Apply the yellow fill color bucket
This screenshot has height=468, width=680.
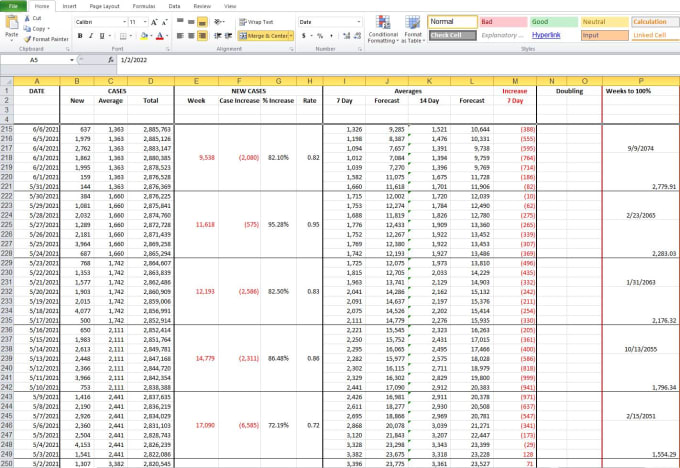(x=144, y=36)
